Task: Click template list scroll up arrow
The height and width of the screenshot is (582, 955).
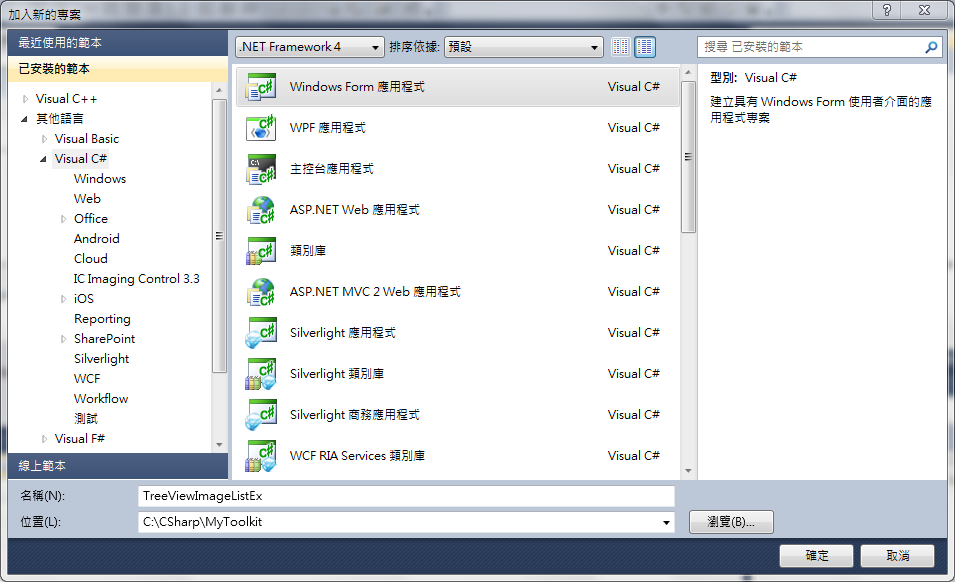Action: coord(688,72)
